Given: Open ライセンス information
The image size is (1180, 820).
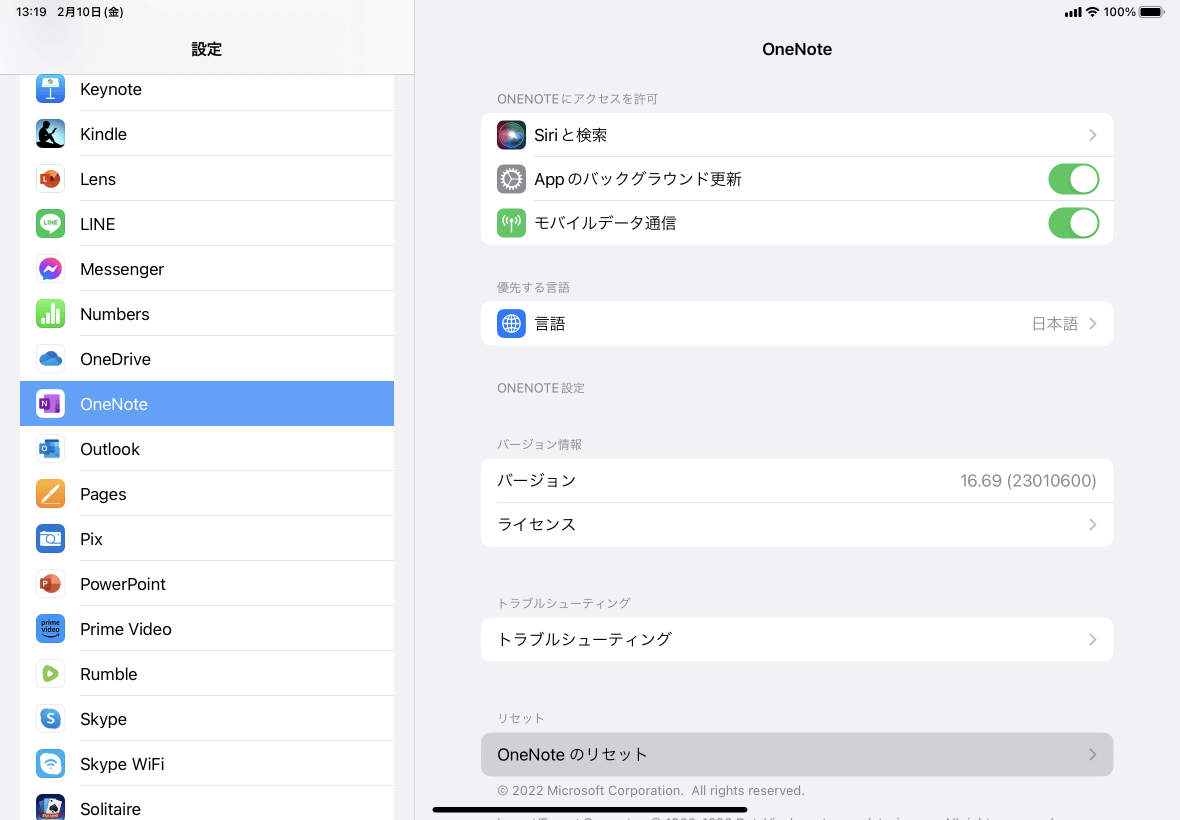Looking at the screenshot, I should (x=797, y=524).
